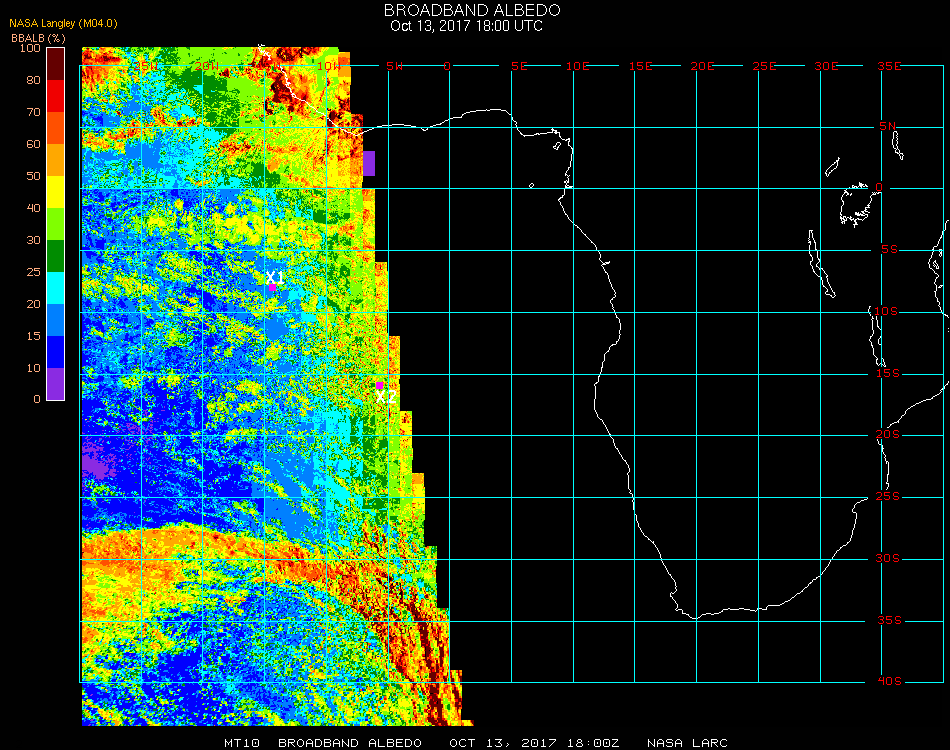Choose the dark green 25–30% legend swatch

(56, 256)
